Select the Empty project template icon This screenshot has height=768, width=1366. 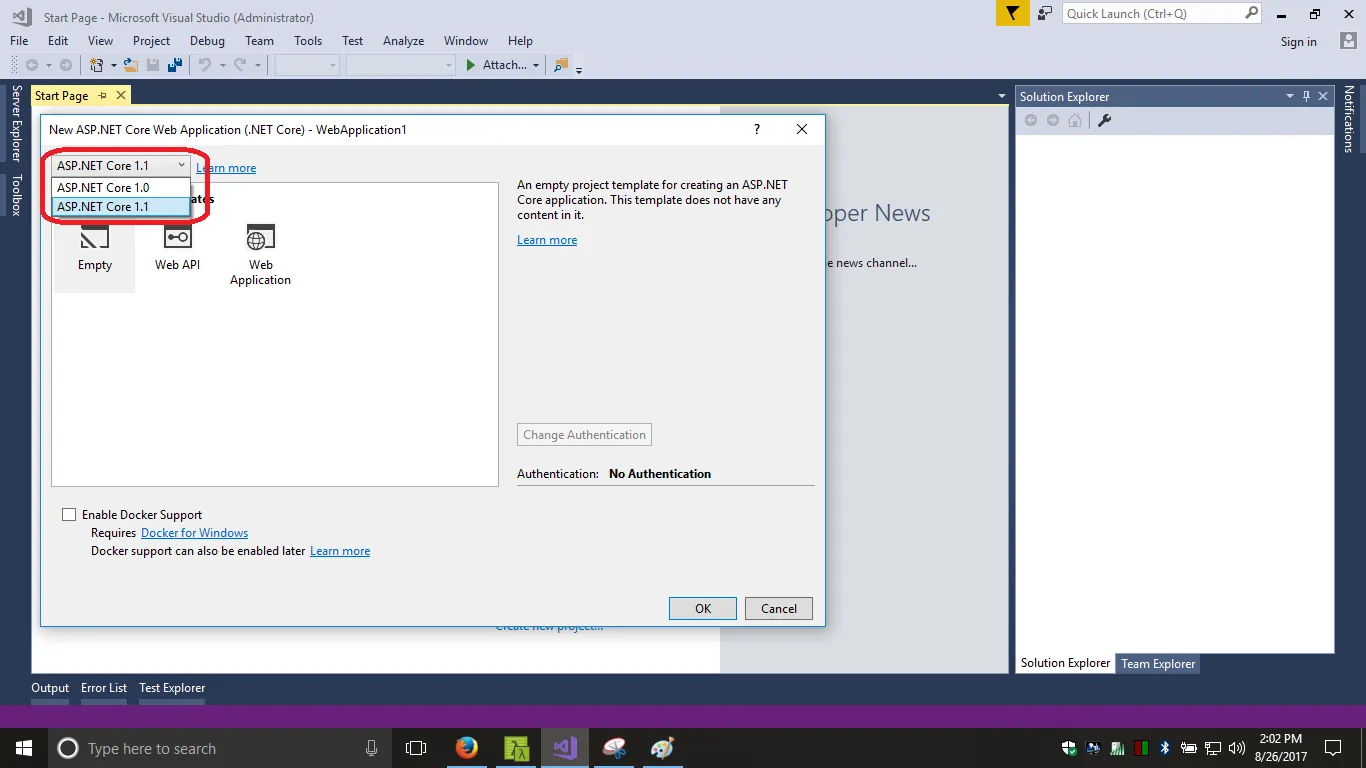coord(95,237)
